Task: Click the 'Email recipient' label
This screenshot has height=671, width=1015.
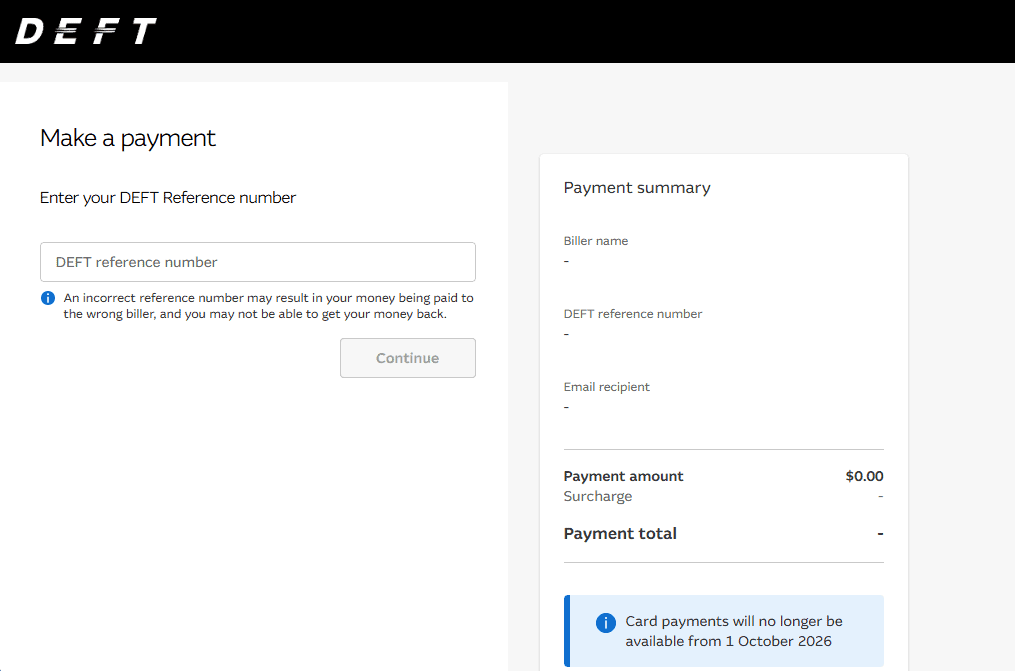Action: point(607,387)
